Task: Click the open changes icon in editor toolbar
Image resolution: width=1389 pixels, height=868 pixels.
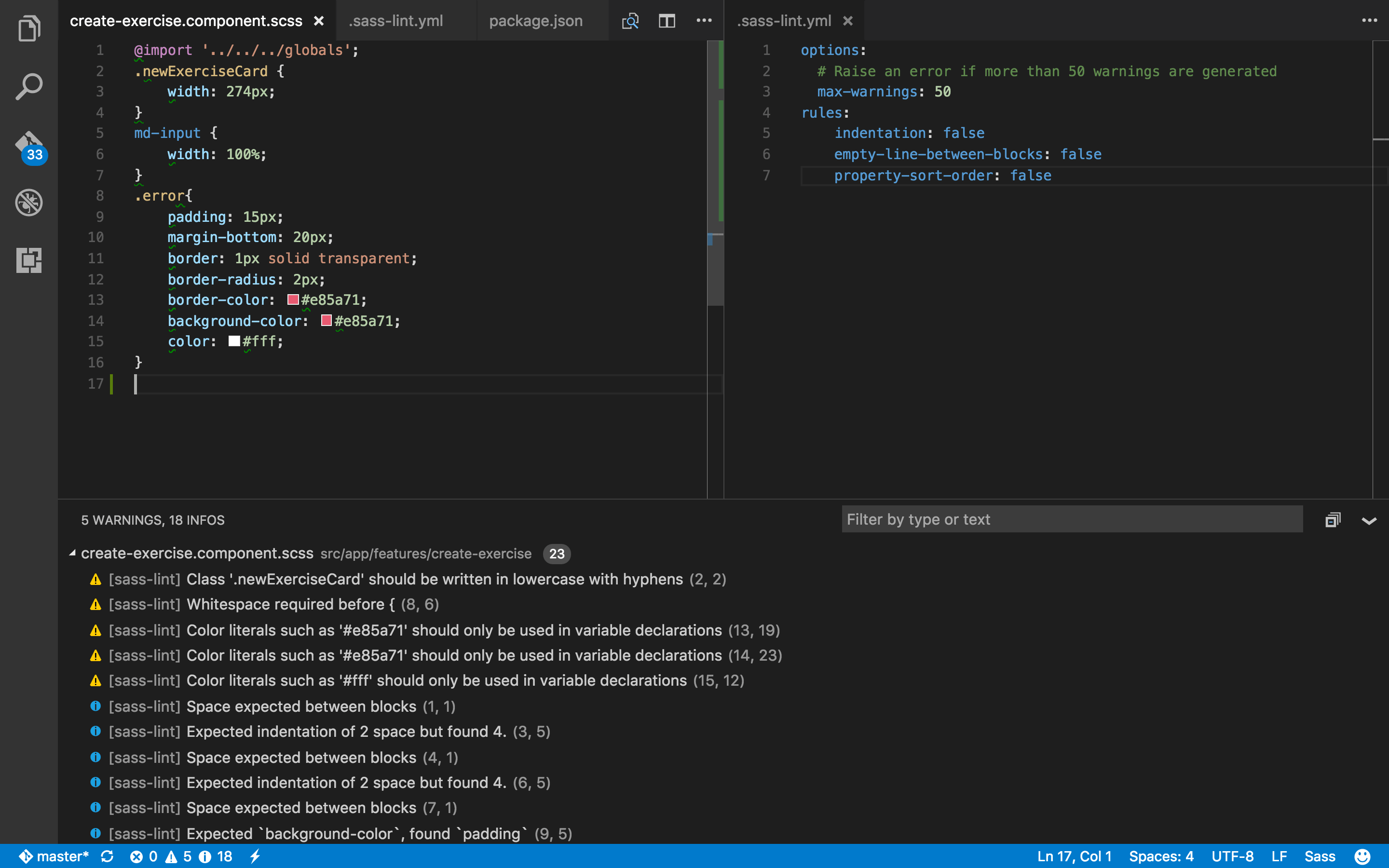Action: point(630,21)
